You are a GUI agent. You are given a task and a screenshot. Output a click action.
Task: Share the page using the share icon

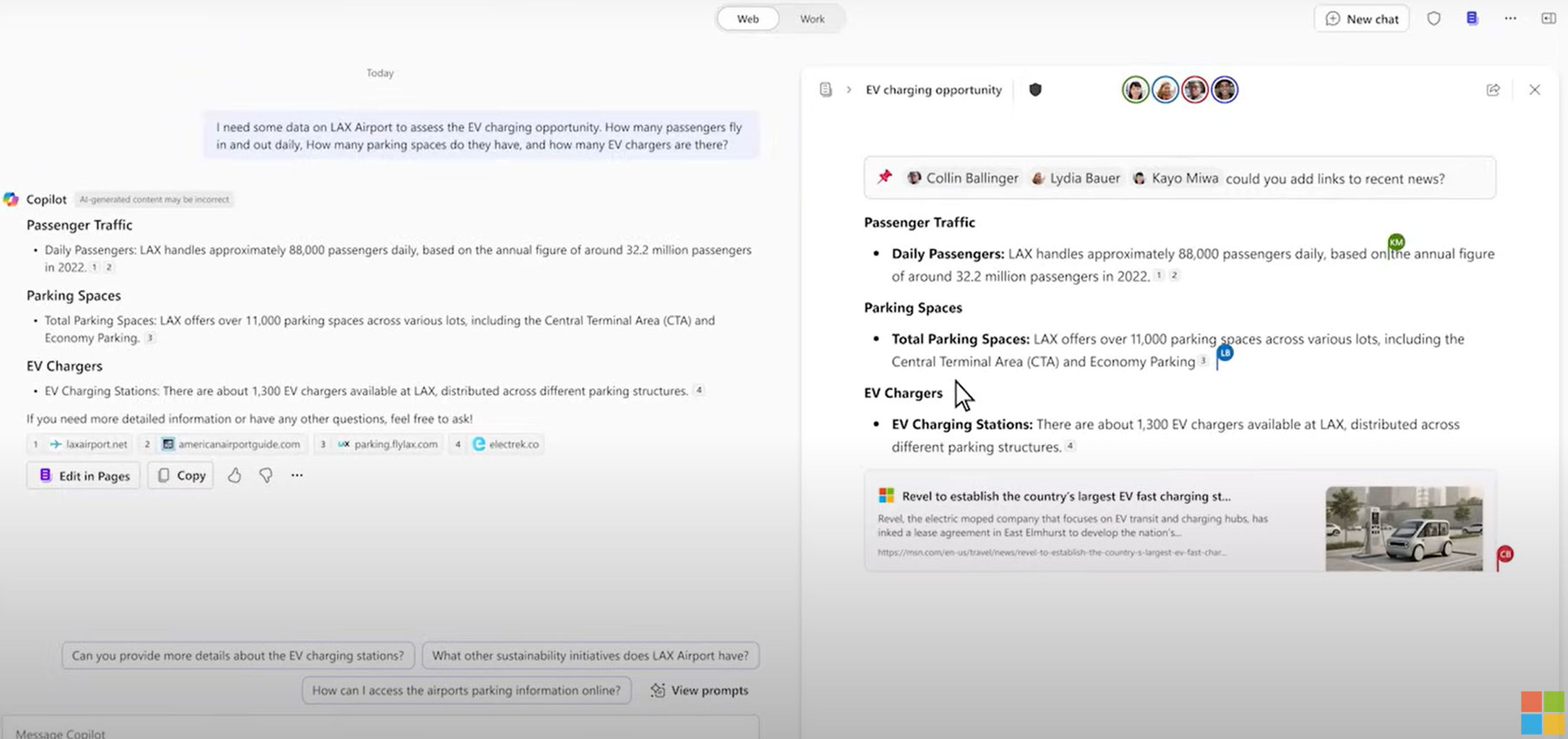point(1492,90)
